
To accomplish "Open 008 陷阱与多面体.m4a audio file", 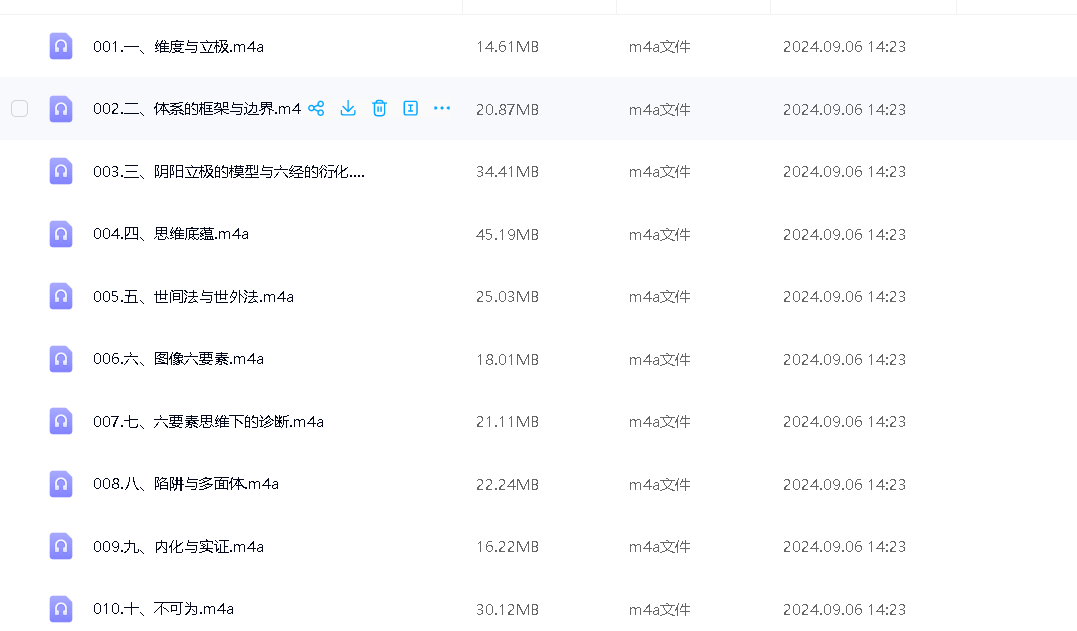I will (x=185, y=484).
